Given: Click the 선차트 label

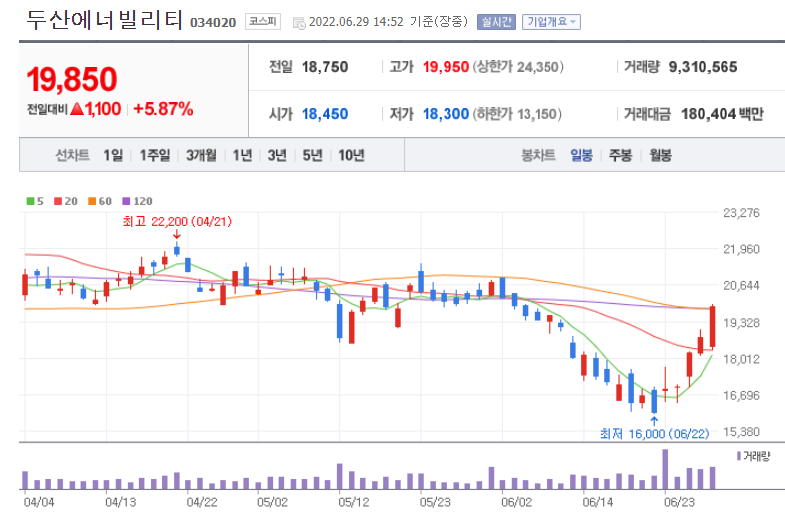Looking at the screenshot, I should (x=72, y=155).
